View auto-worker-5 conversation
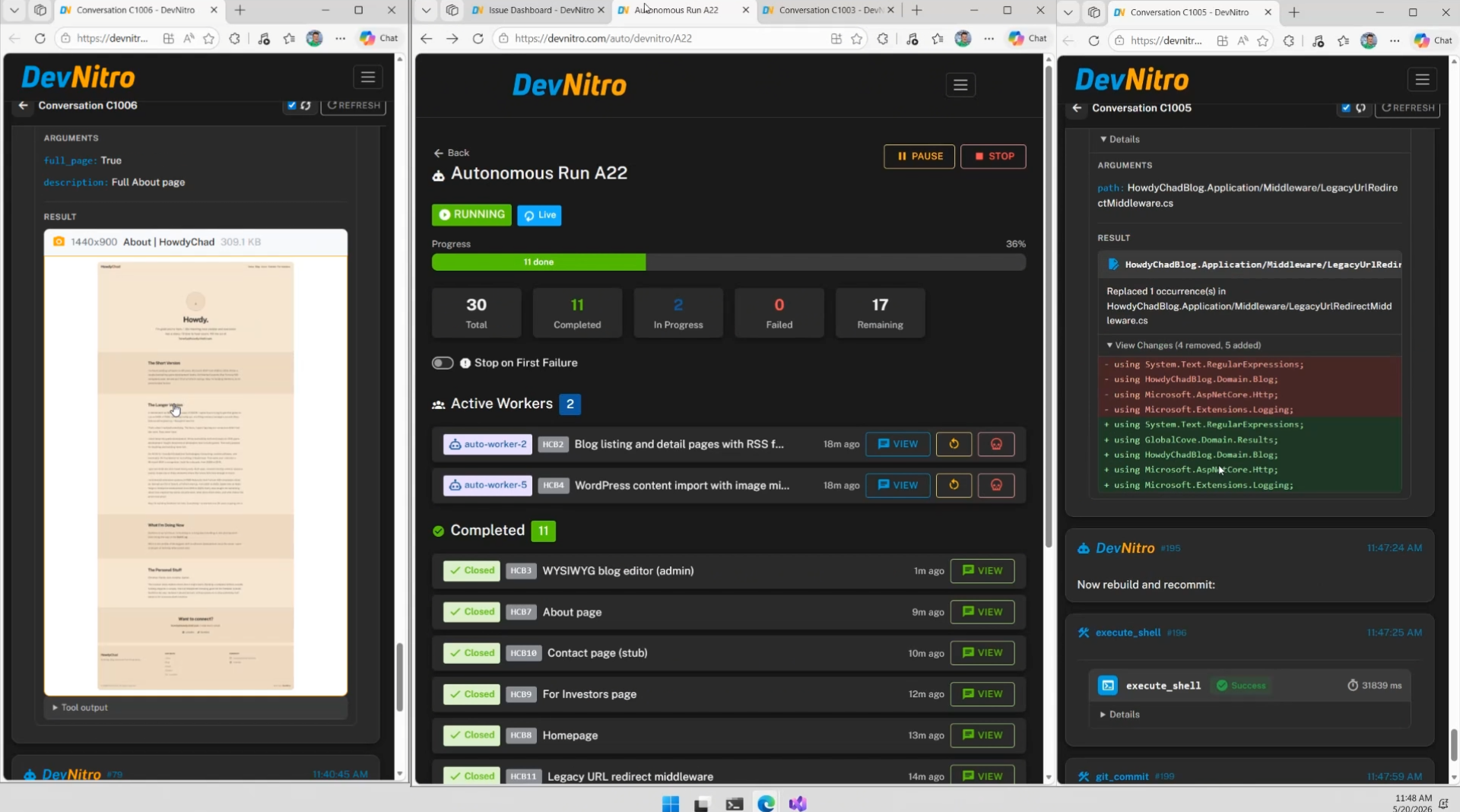 [x=897, y=485]
